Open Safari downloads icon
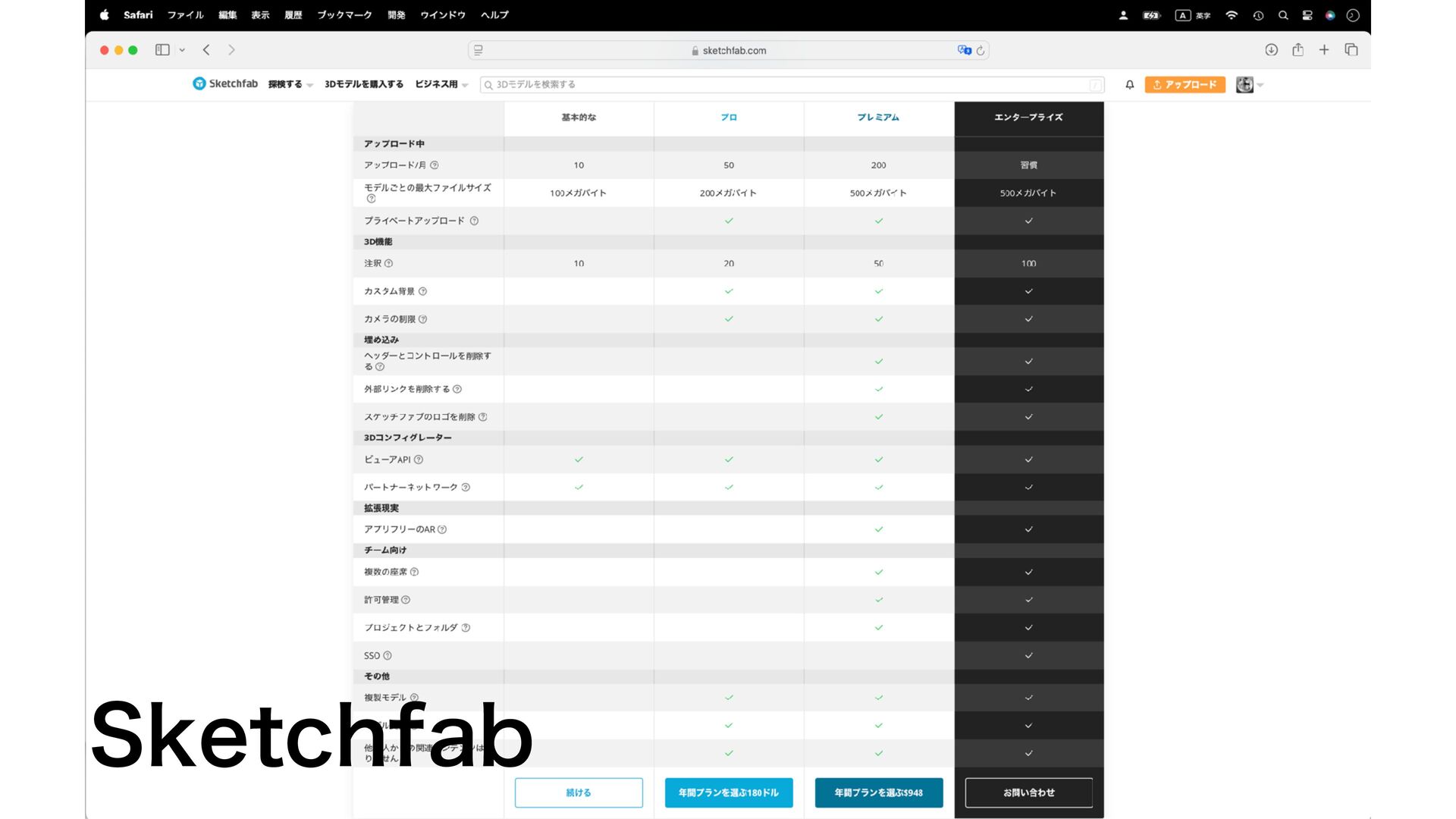The image size is (1456, 819). (x=1272, y=50)
